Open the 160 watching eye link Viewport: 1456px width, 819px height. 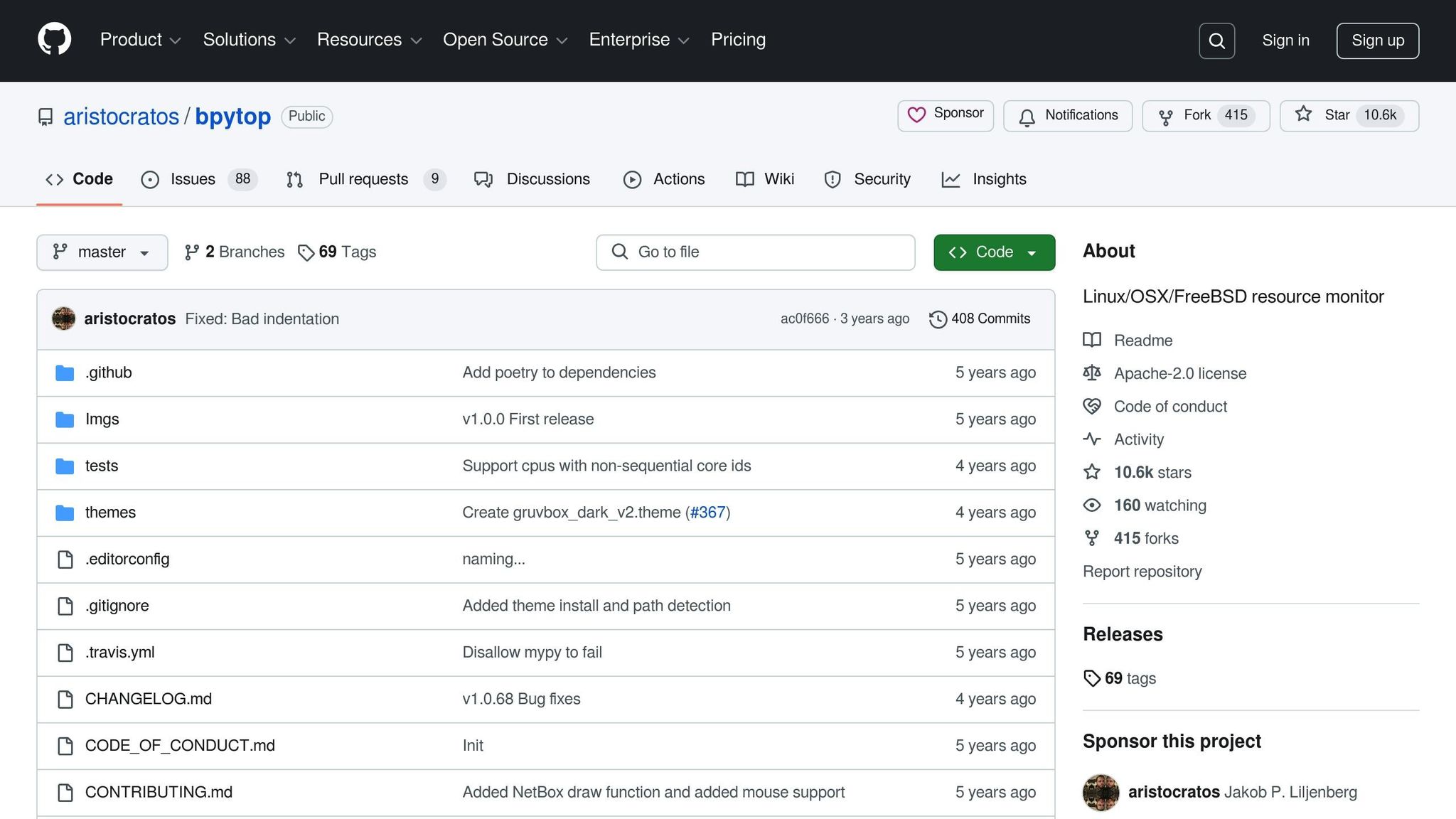(x=1159, y=505)
